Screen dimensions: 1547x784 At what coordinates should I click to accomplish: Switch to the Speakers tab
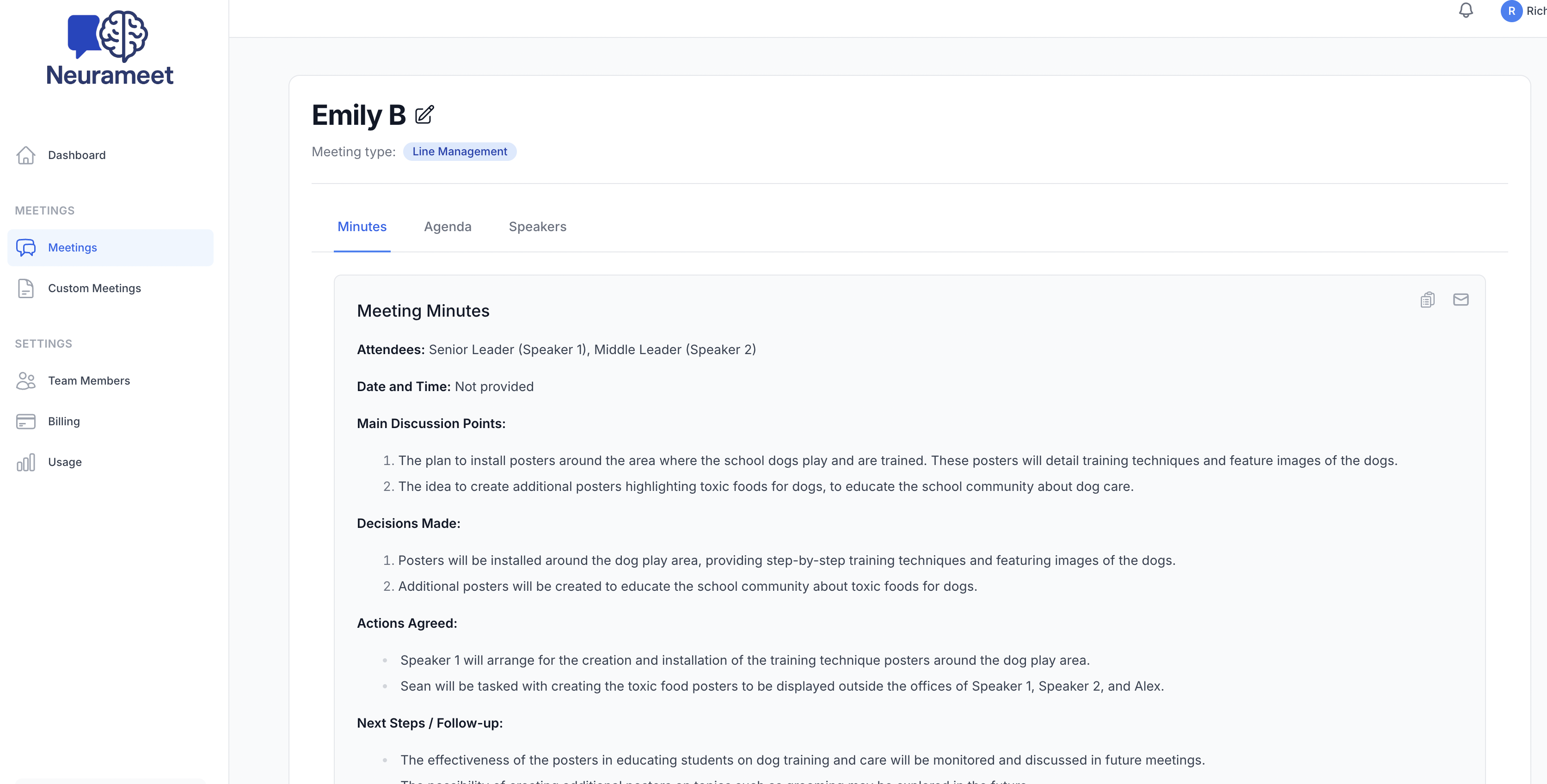click(538, 227)
